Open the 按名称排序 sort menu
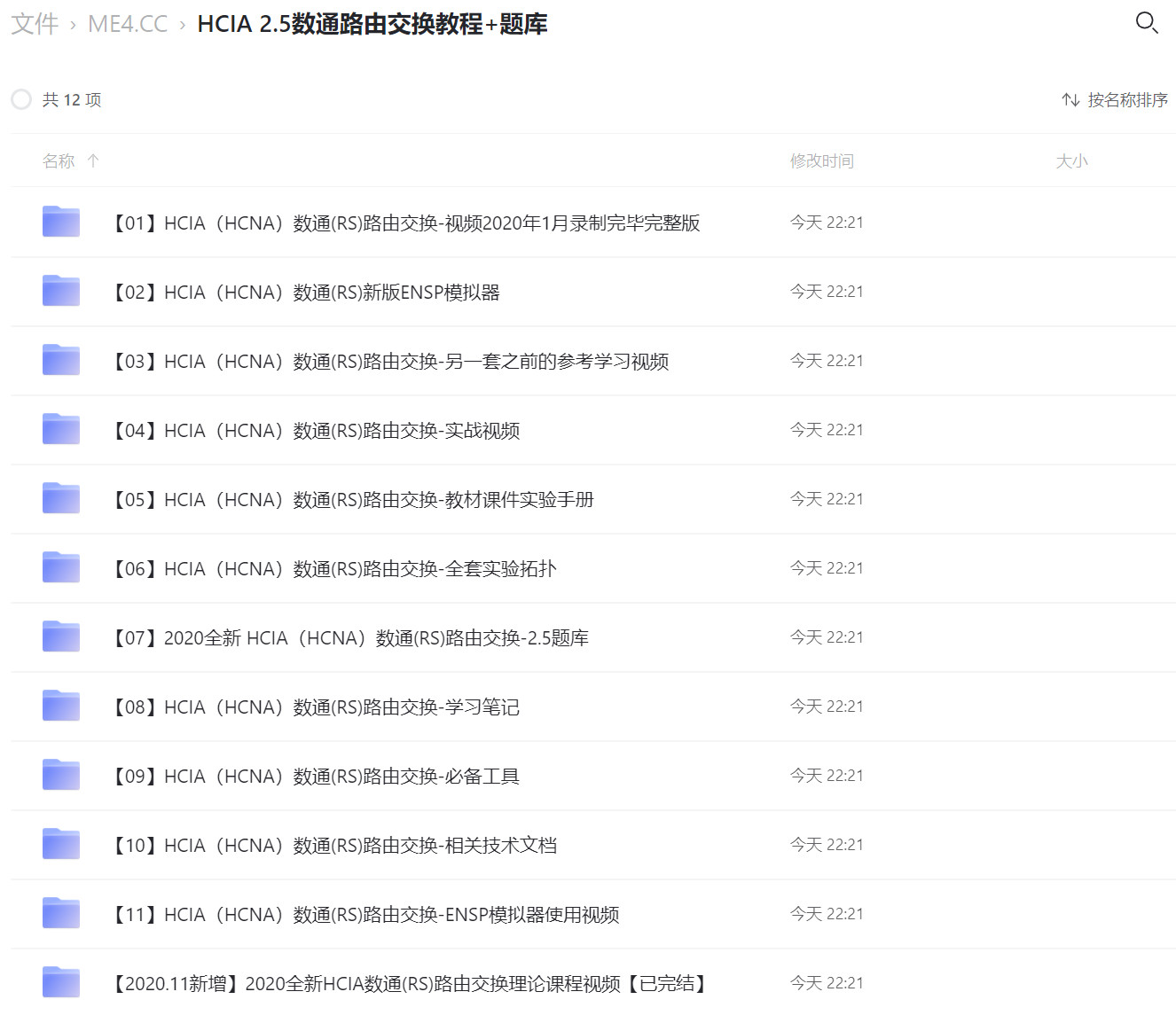This screenshot has width=1176, height=1023. (x=1115, y=100)
